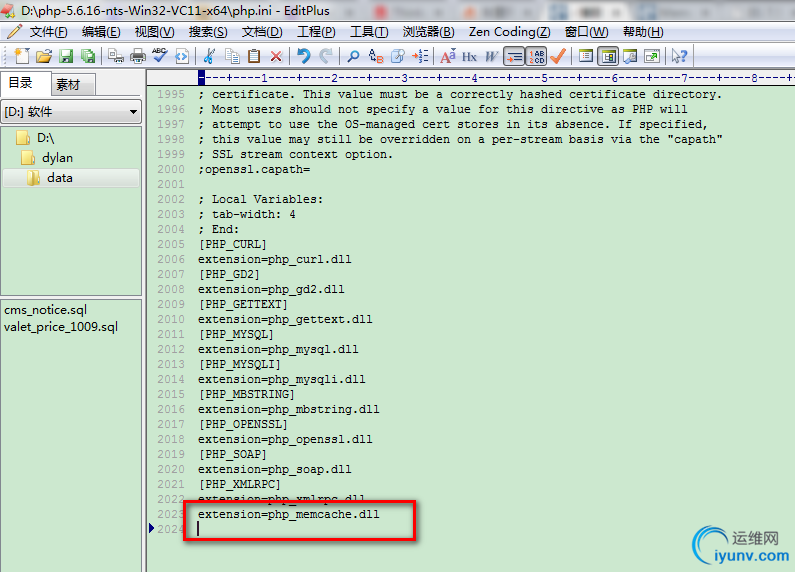Viewport: 795px width, 572px height.
Task: Switch to the 素材 tab
Action: [x=73, y=85]
